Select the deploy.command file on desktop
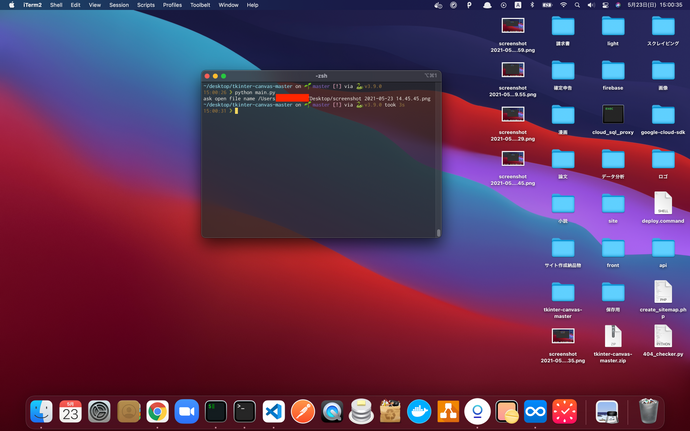 662,203
